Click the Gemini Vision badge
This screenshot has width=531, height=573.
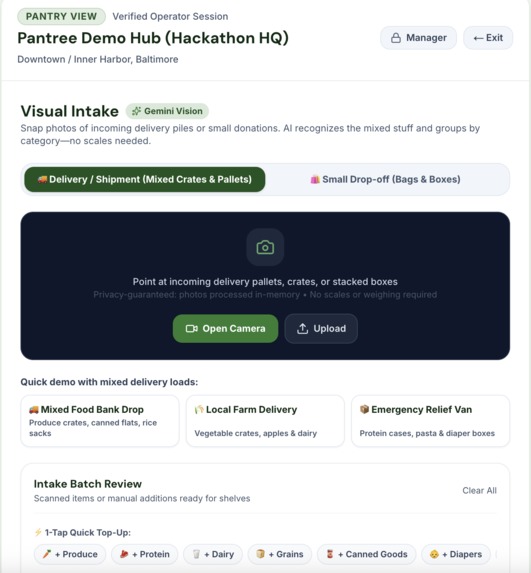click(x=167, y=111)
